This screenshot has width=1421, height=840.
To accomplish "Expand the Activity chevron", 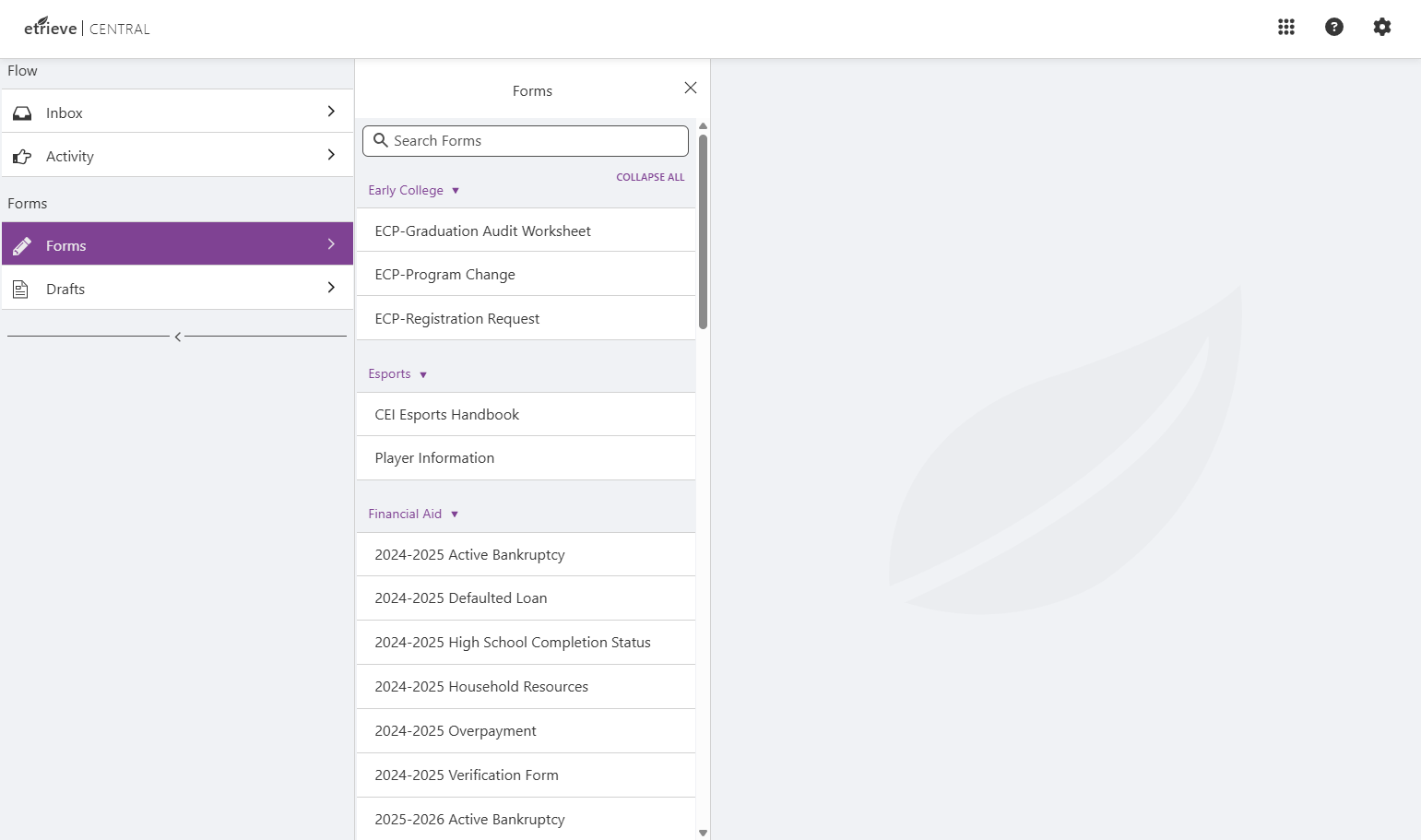I will [331, 155].
